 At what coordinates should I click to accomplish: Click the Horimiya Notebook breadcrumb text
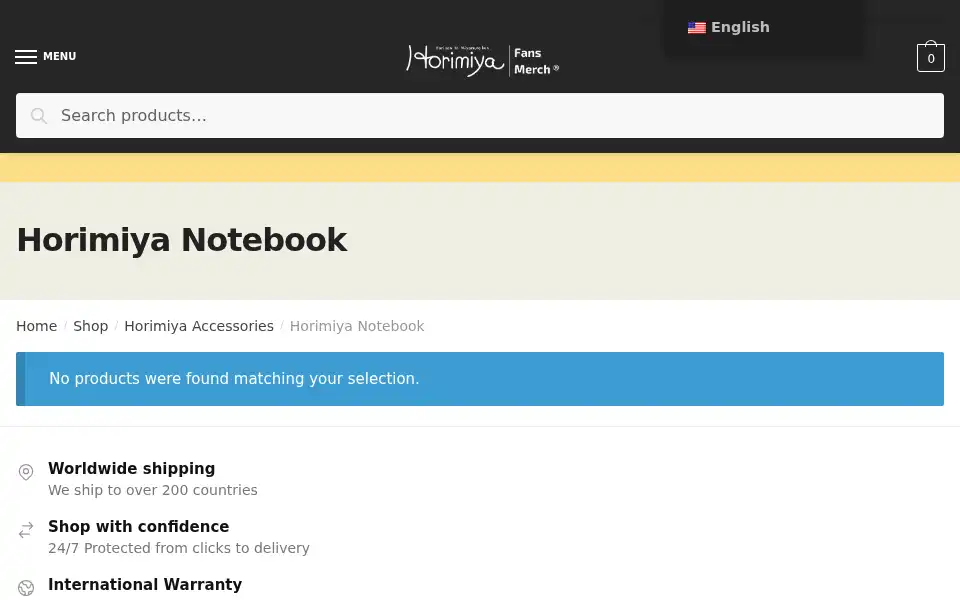[357, 326]
